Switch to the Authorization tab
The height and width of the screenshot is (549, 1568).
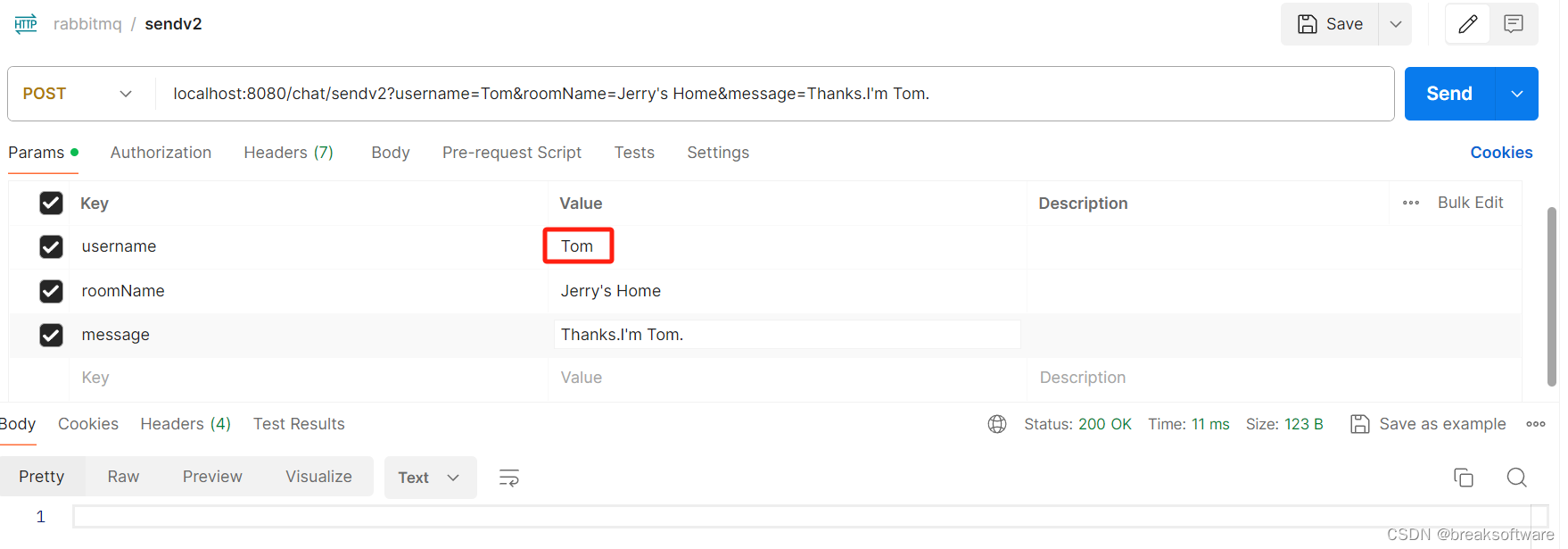(161, 153)
